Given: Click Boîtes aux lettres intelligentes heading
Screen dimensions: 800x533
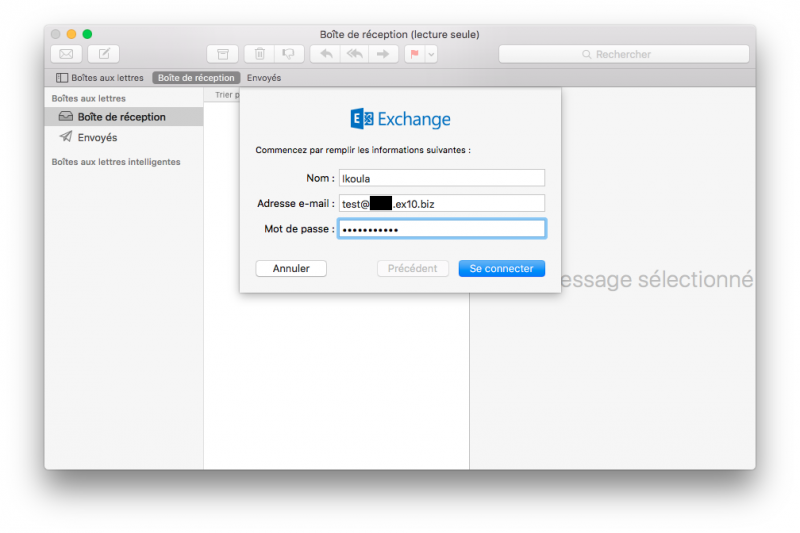Looking at the screenshot, I should 116,162.
